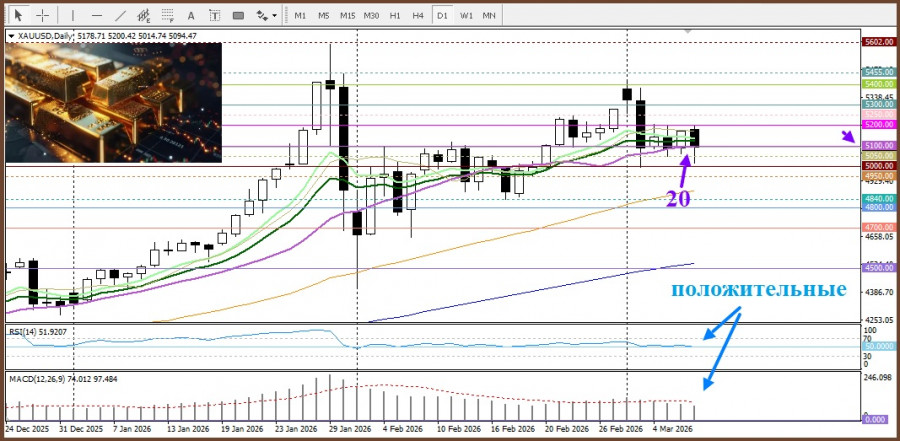The image size is (900, 441).
Task: Select the Text Label (T) tool
Action: tap(215, 15)
